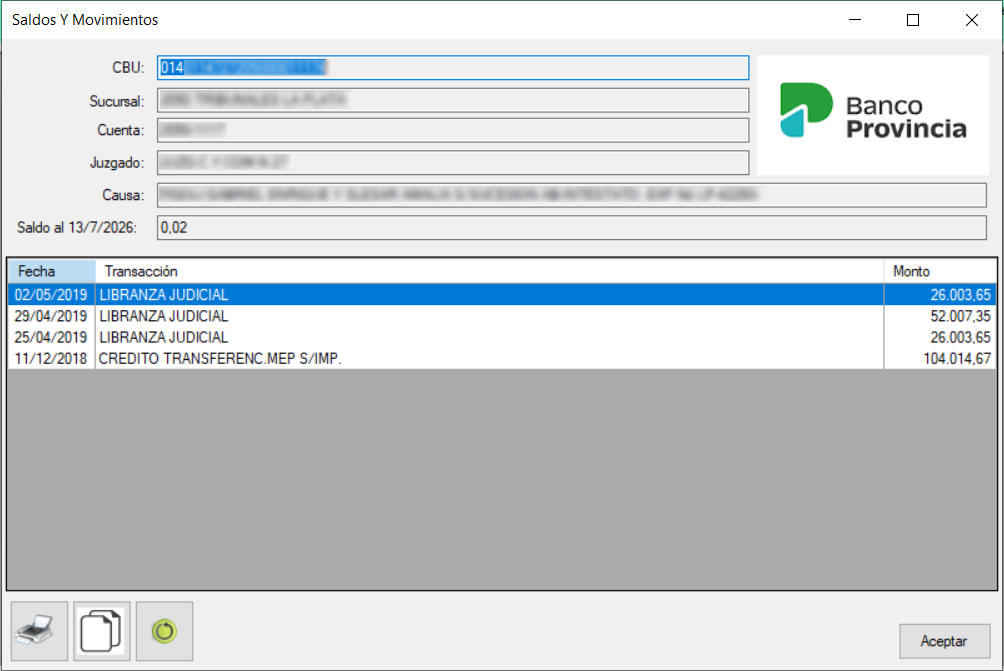Click the Sucursal text field
1004x671 pixels.
(453, 100)
